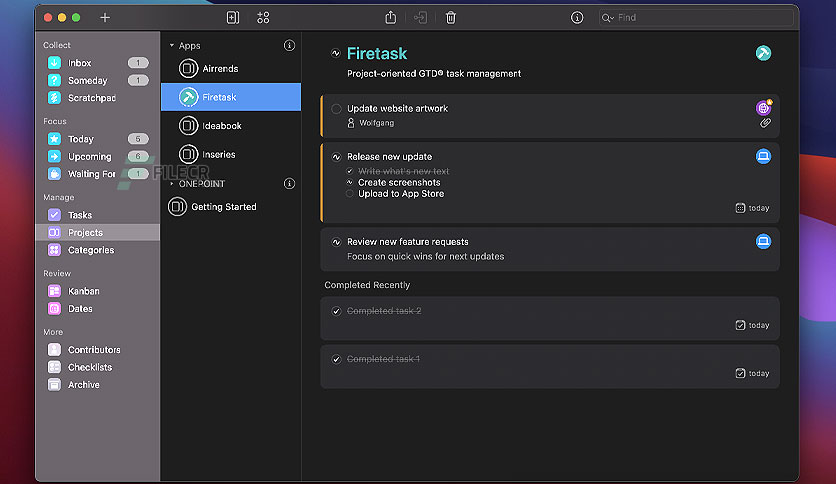Click the trash delete icon
Screen dimensions: 836x484
pos(451,18)
